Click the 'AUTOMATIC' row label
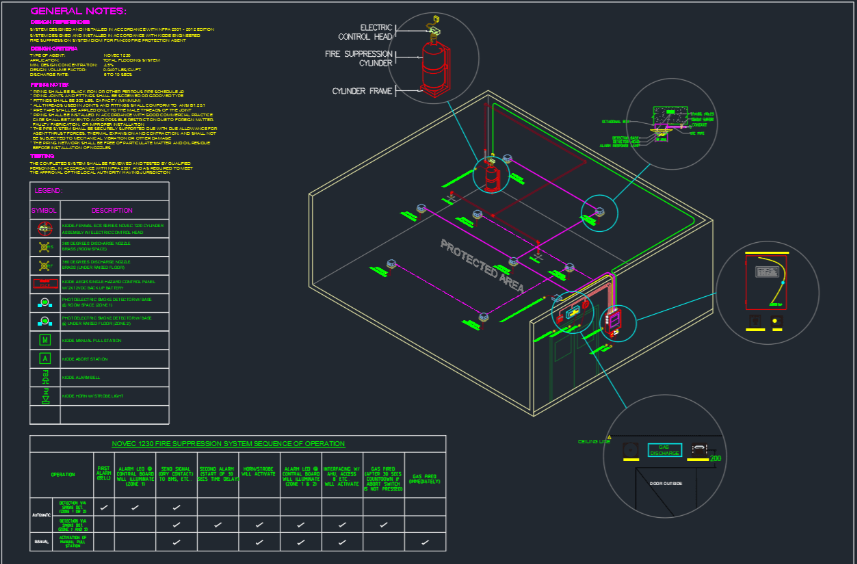Viewport: 857px width, 564px height. coord(42,515)
